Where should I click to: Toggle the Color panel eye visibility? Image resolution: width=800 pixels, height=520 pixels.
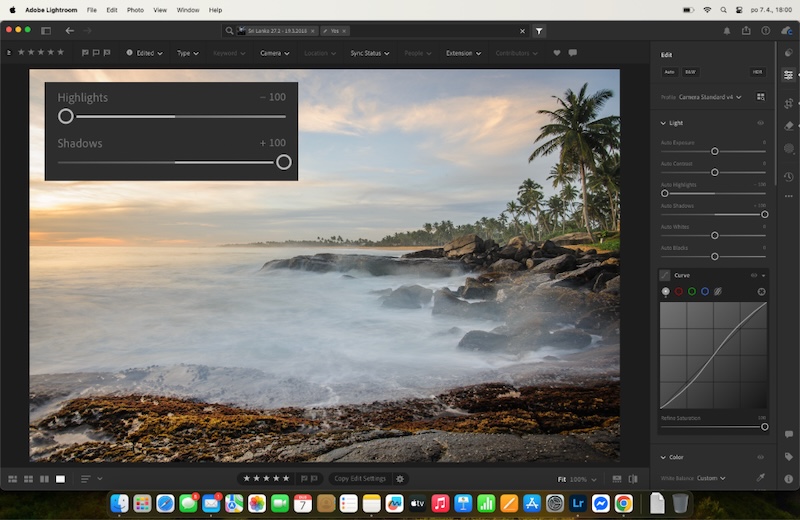pos(760,457)
